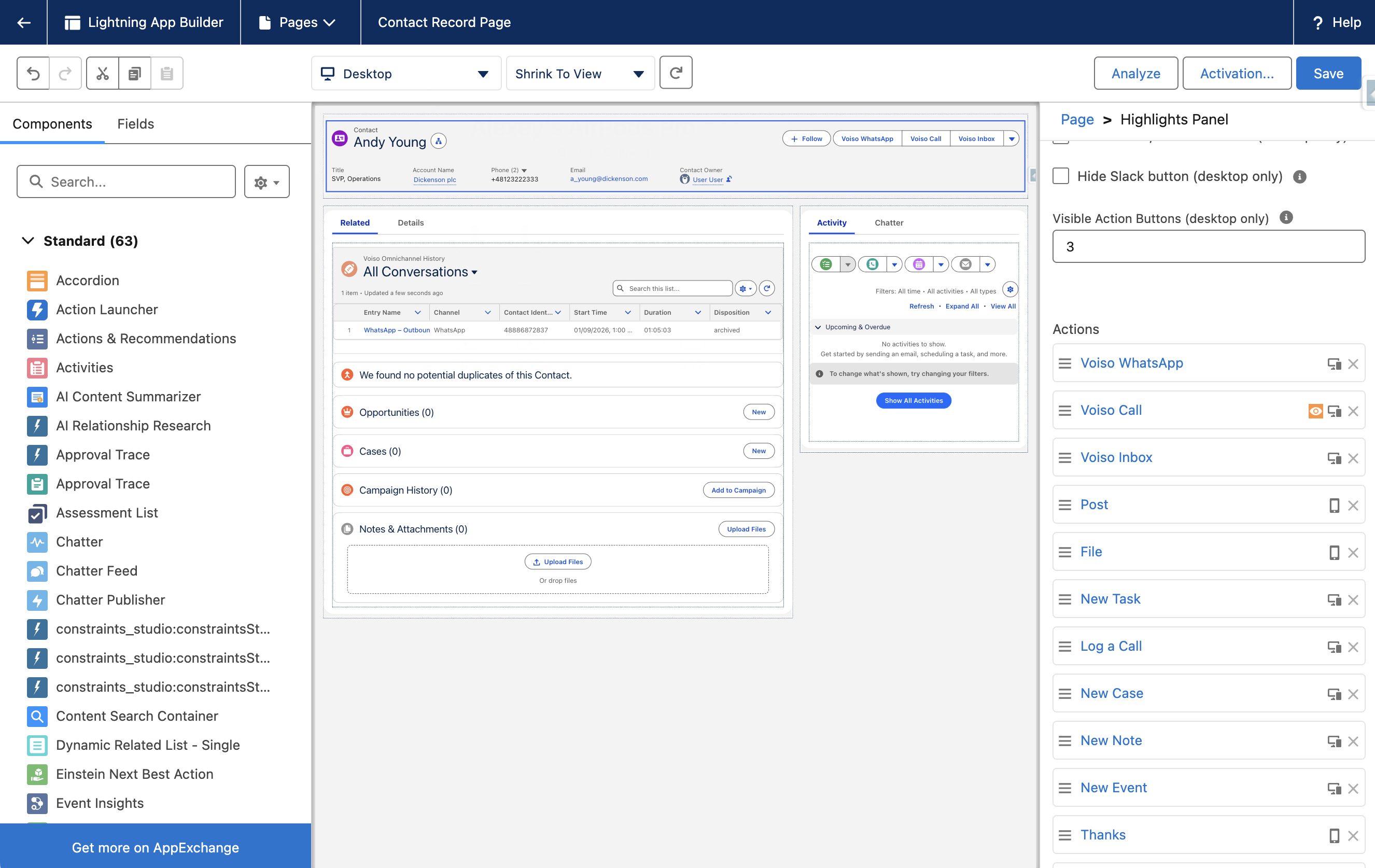Show info for Visible Action Buttons

(x=1286, y=218)
